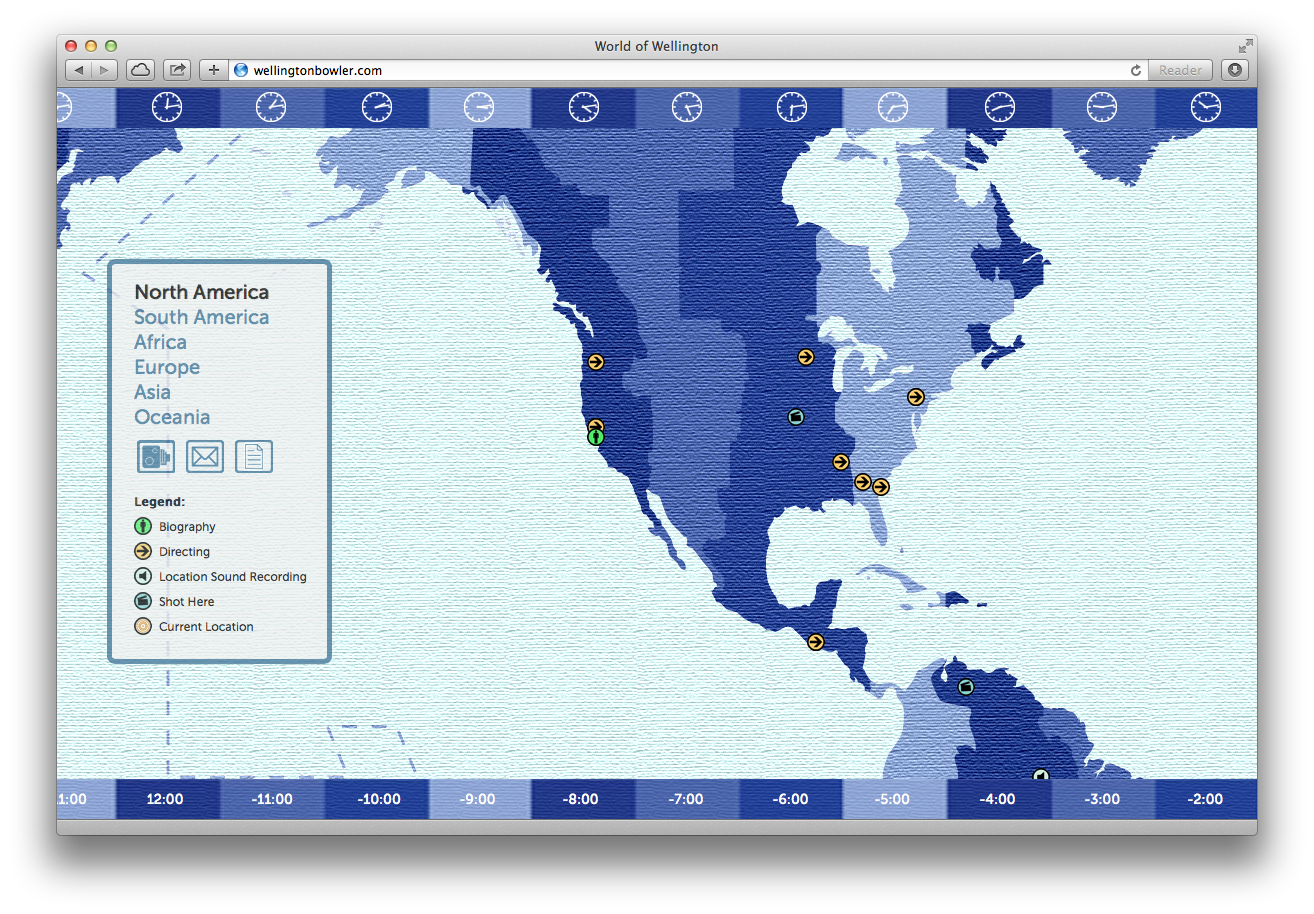Select the -3:00 time zone label
The image size is (1314, 914).
click(x=1102, y=799)
